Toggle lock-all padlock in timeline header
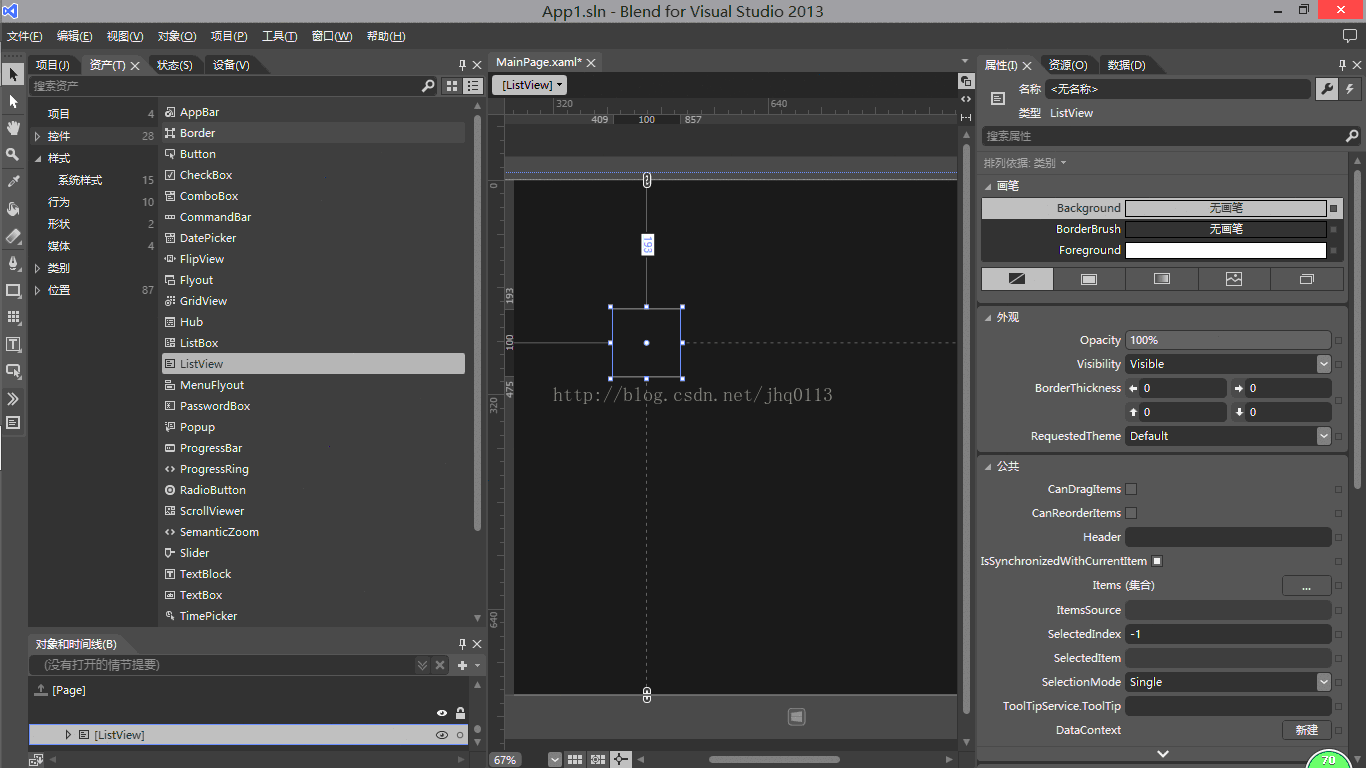1366x768 pixels. pos(460,713)
